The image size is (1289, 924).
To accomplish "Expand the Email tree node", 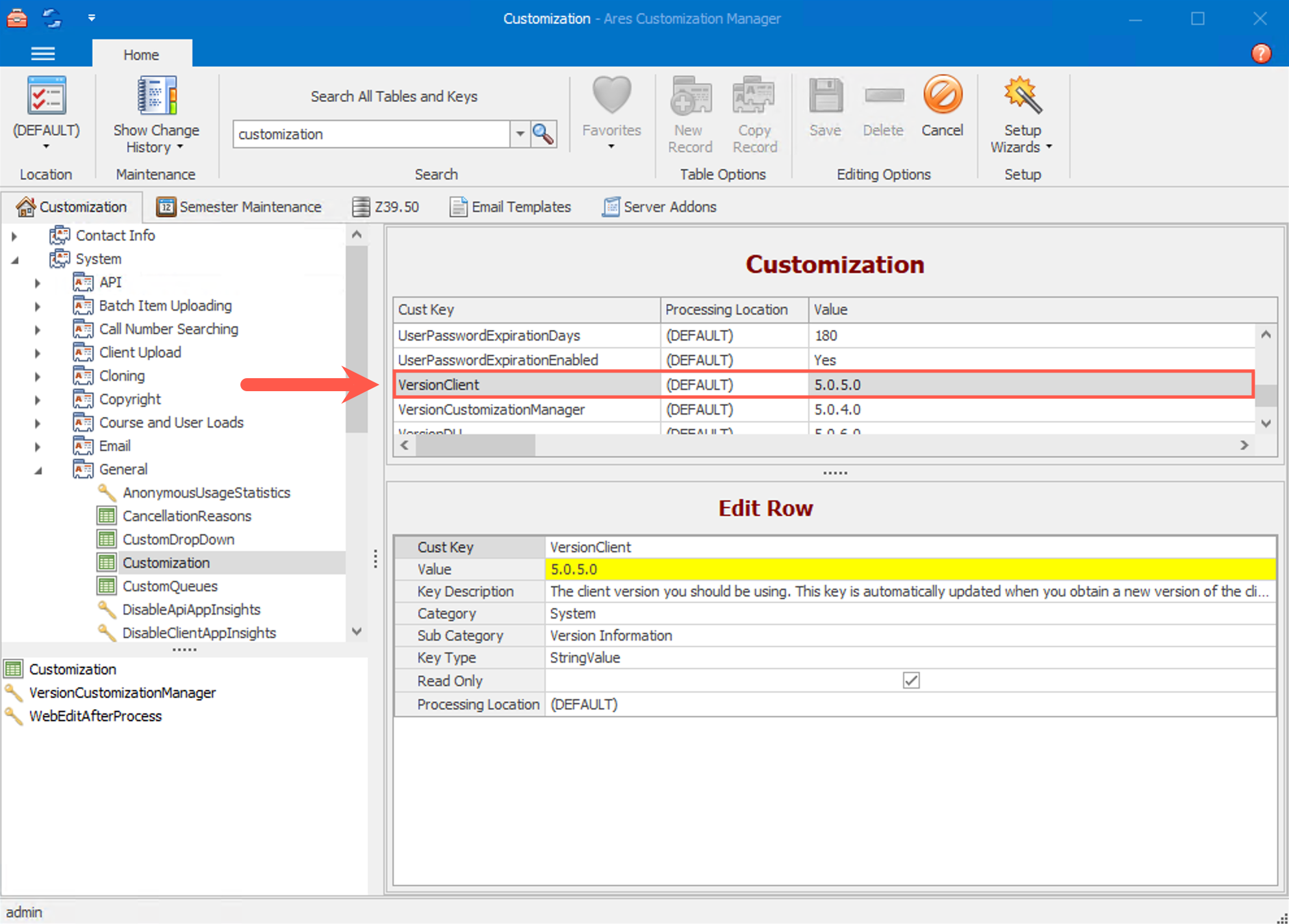I will coord(37,446).
